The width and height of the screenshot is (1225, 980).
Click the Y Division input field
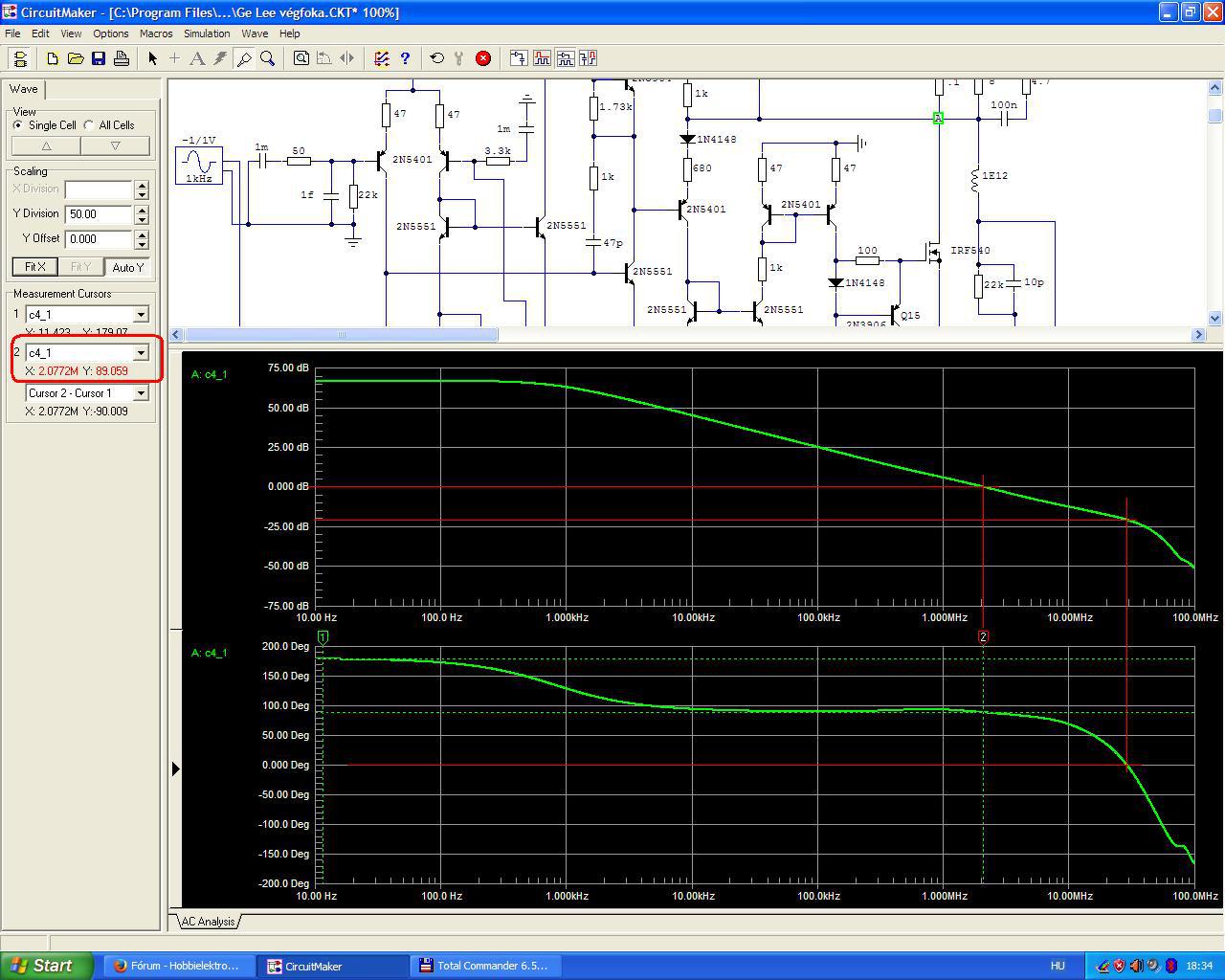coord(99,214)
